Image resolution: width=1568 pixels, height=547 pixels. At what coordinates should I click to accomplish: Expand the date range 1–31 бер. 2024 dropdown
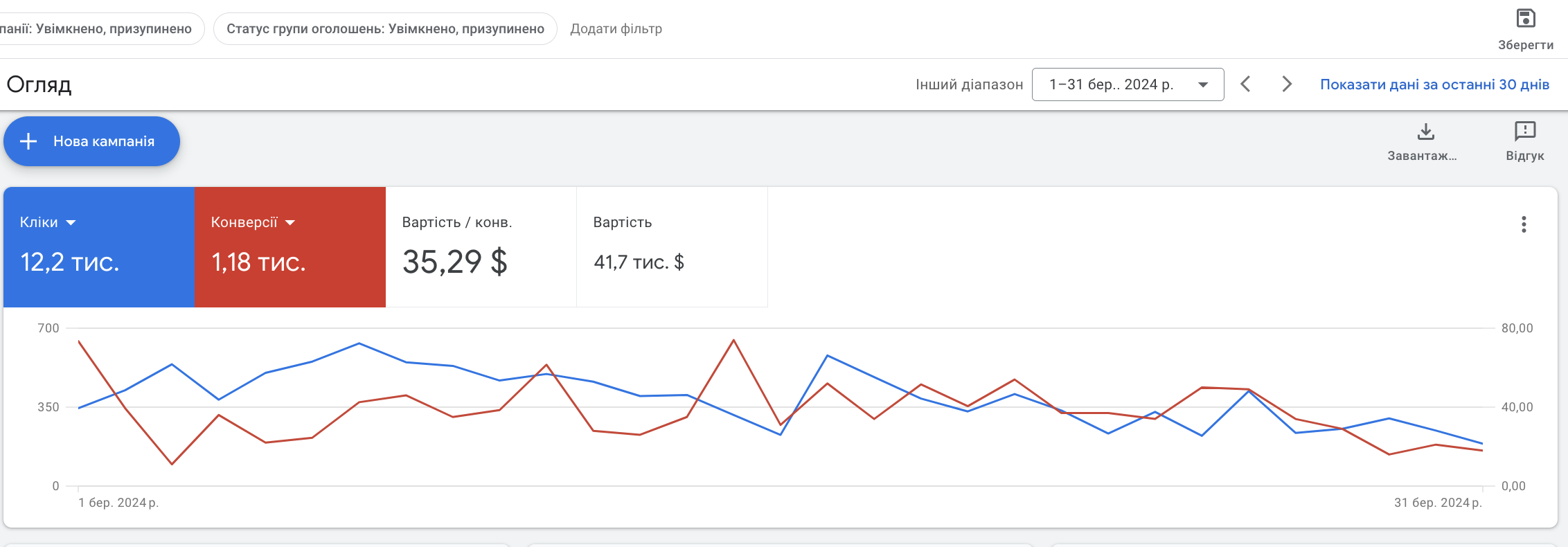pos(1128,84)
